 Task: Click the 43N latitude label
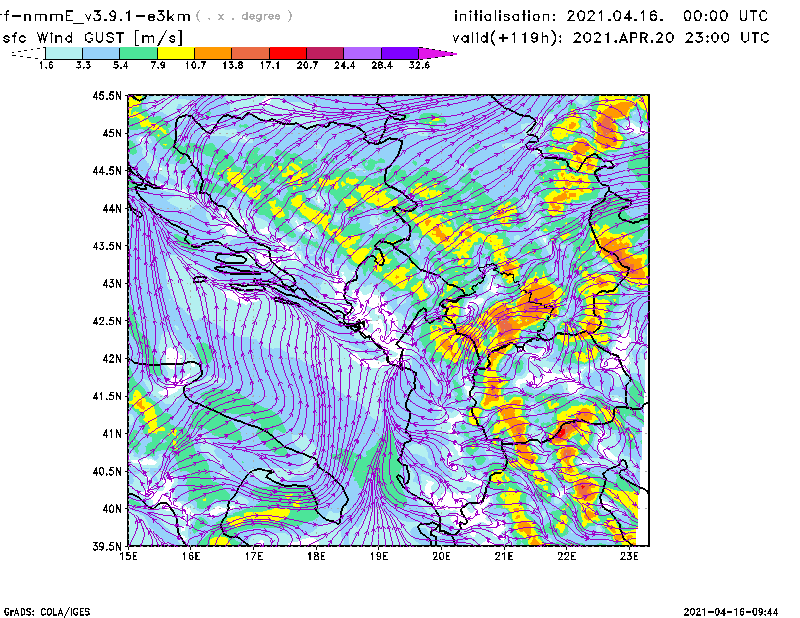[112, 283]
